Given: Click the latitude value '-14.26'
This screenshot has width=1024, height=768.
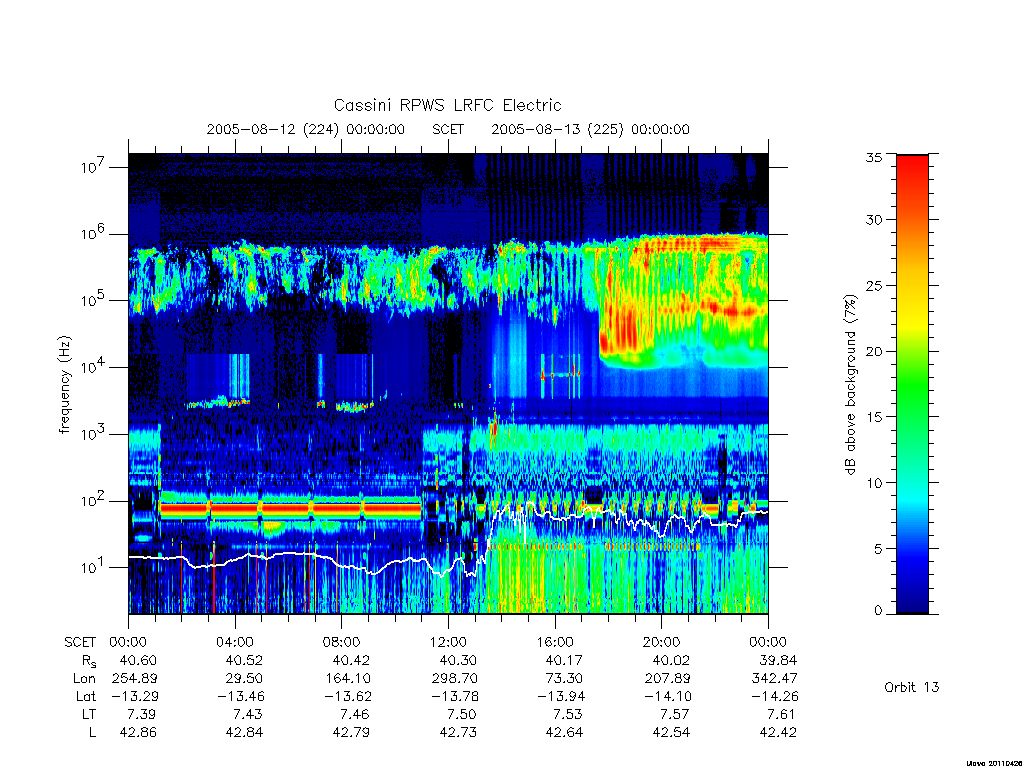Looking at the screenshot, I should click(774, 696).
